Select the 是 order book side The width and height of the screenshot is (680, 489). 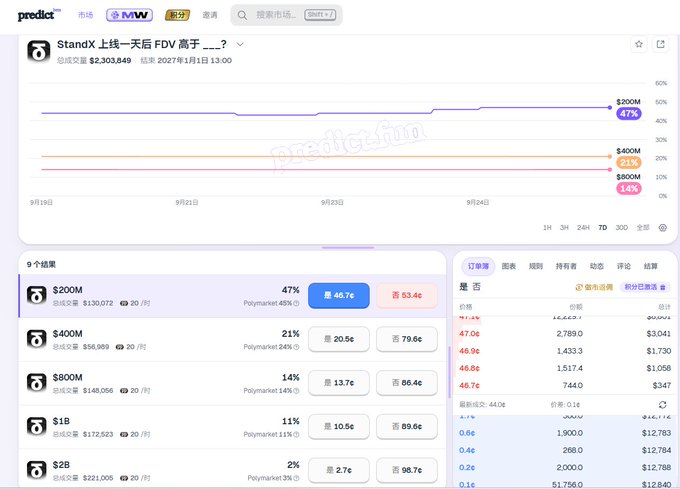click(464, 287)
